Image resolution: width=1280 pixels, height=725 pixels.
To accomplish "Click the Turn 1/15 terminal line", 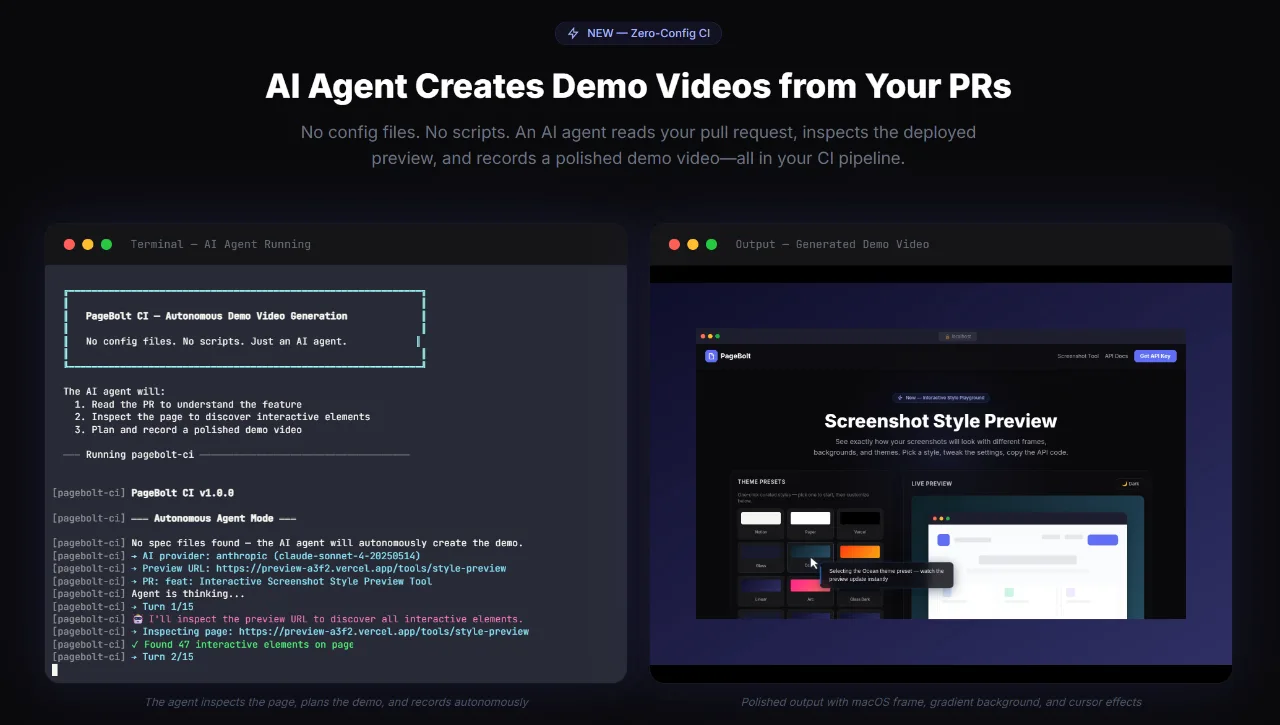I will coord(162,606).
